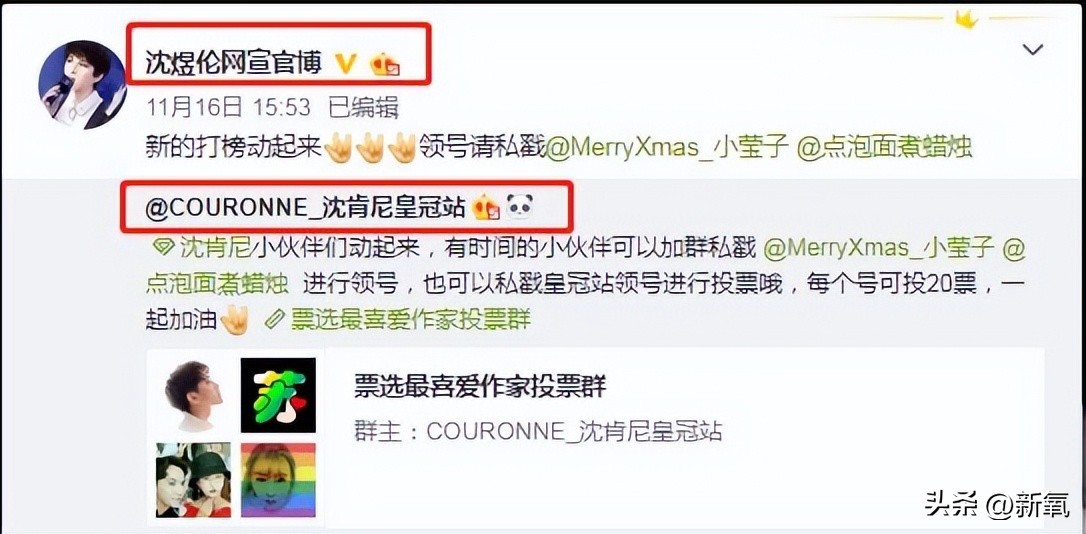1086x534 pixels.
Task: Open @COURONNE_沈肯尼皇冠站 reposted account
Action: [305, 207]
